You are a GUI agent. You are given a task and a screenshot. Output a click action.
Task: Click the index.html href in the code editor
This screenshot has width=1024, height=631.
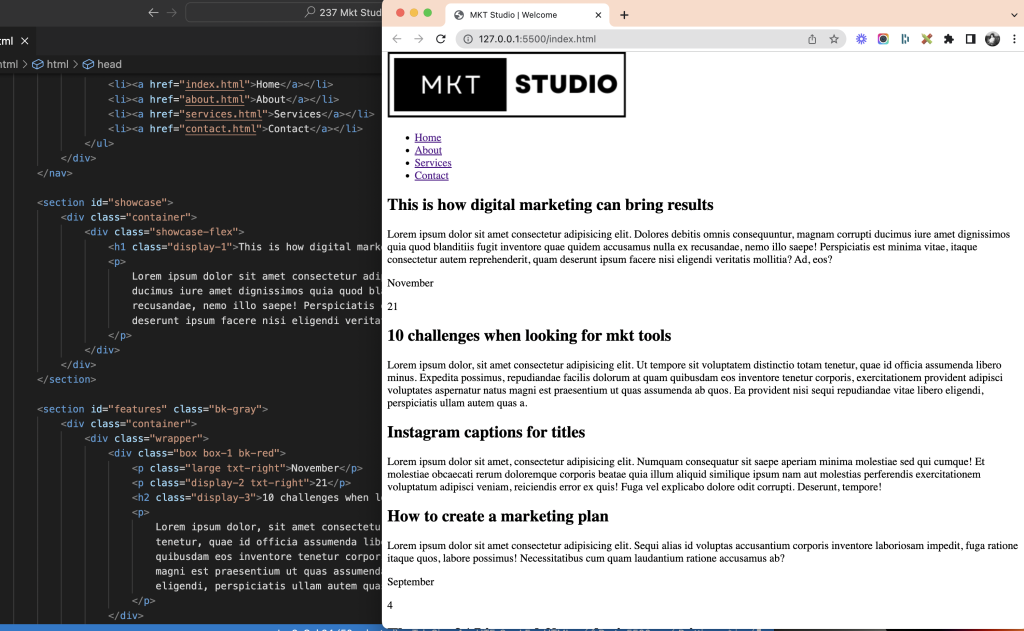pos(215,84)
